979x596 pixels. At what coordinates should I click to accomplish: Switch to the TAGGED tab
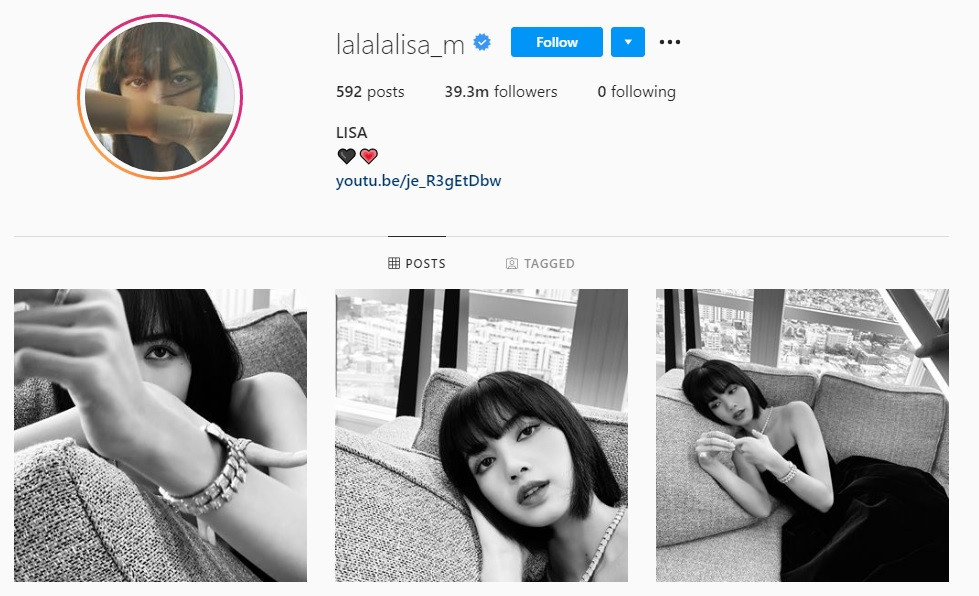pos(540,263)
